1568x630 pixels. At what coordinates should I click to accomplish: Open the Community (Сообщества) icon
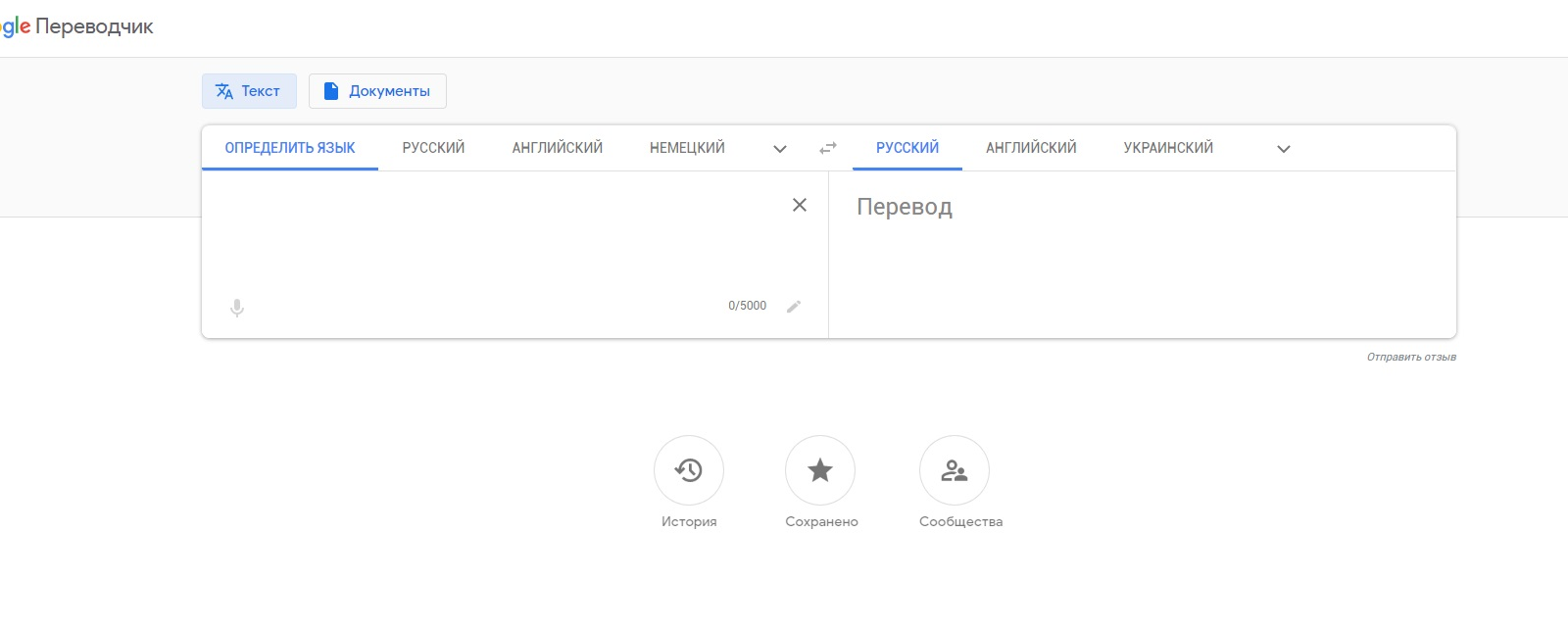tap(955, 470)
